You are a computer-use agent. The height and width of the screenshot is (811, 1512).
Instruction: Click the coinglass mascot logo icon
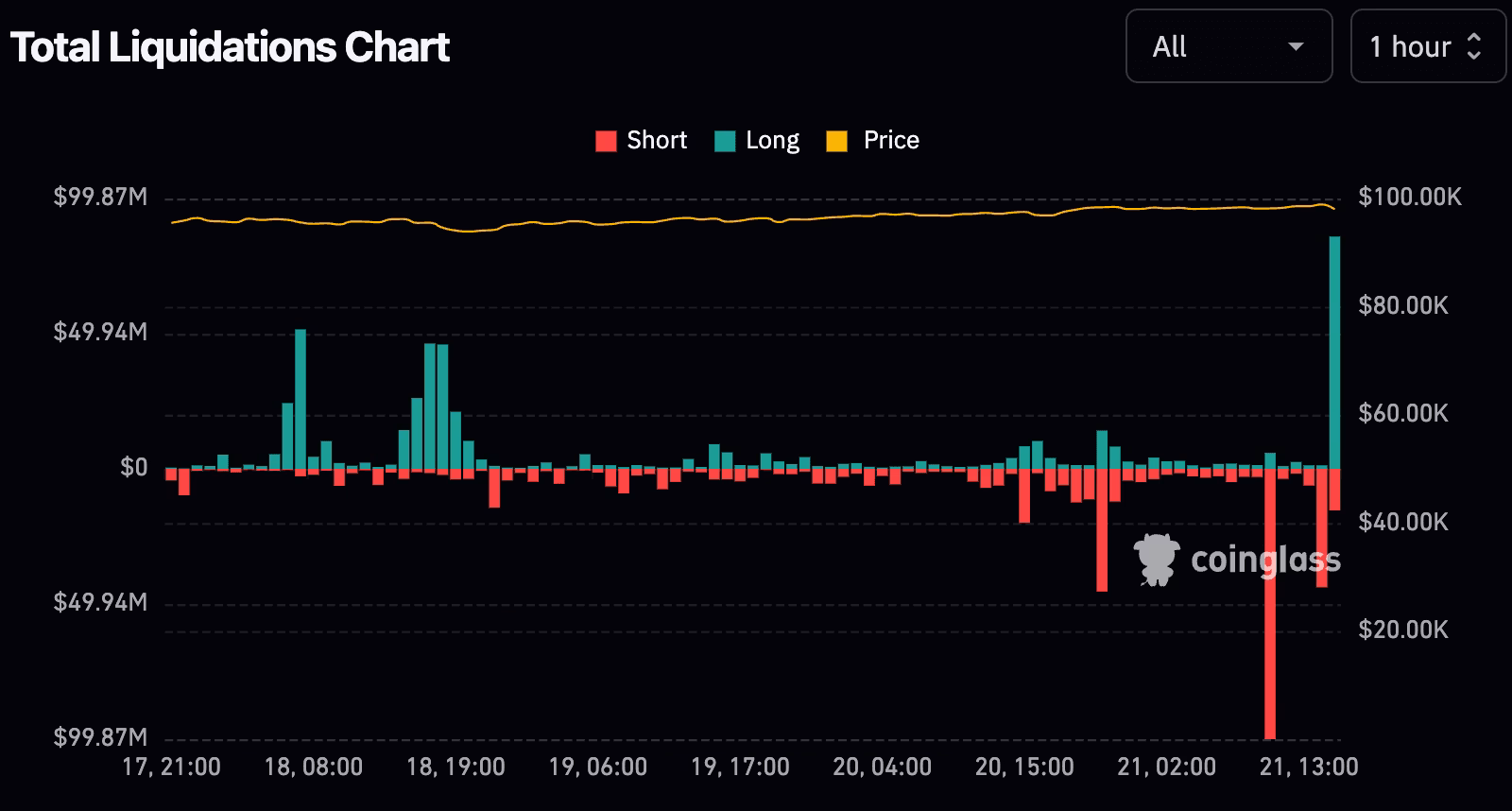tap(1156, 560)
